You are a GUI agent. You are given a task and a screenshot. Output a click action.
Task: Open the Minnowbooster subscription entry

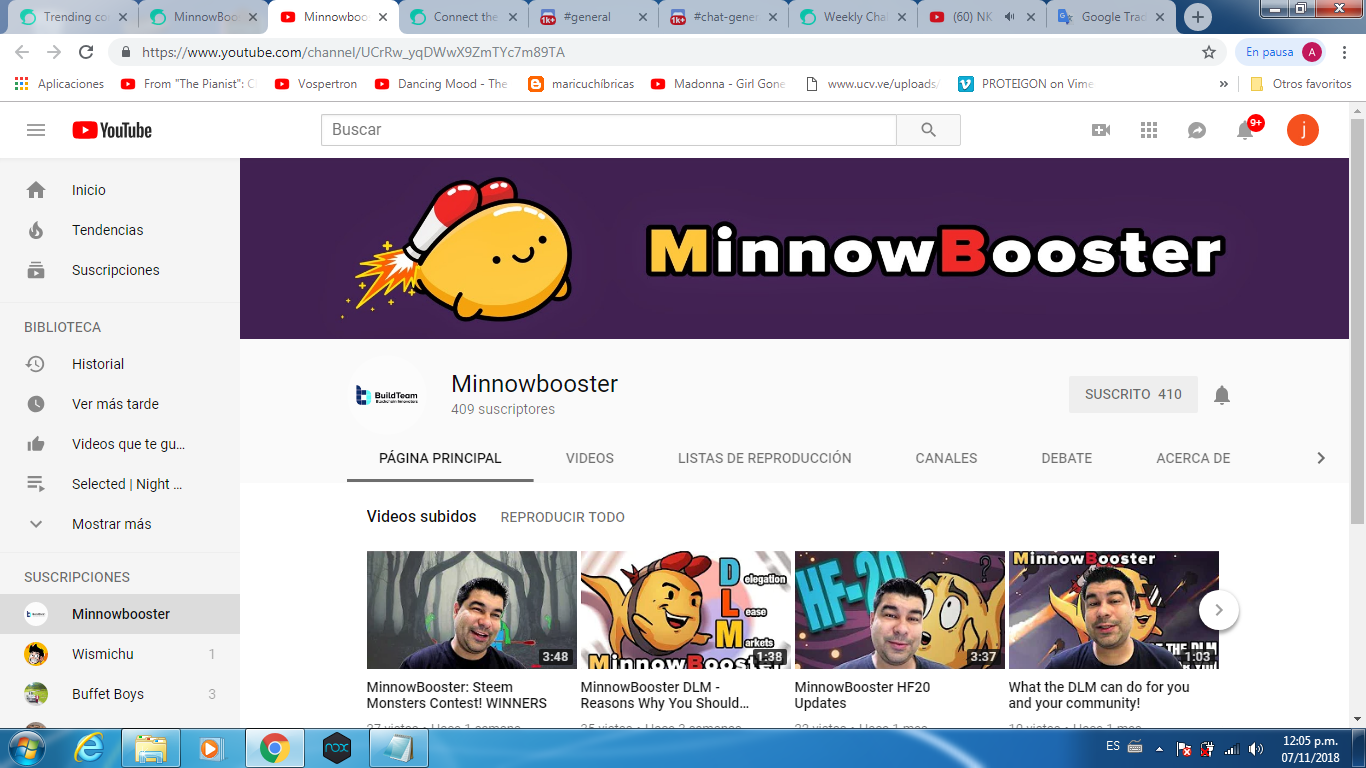click(x=120, y=614)
